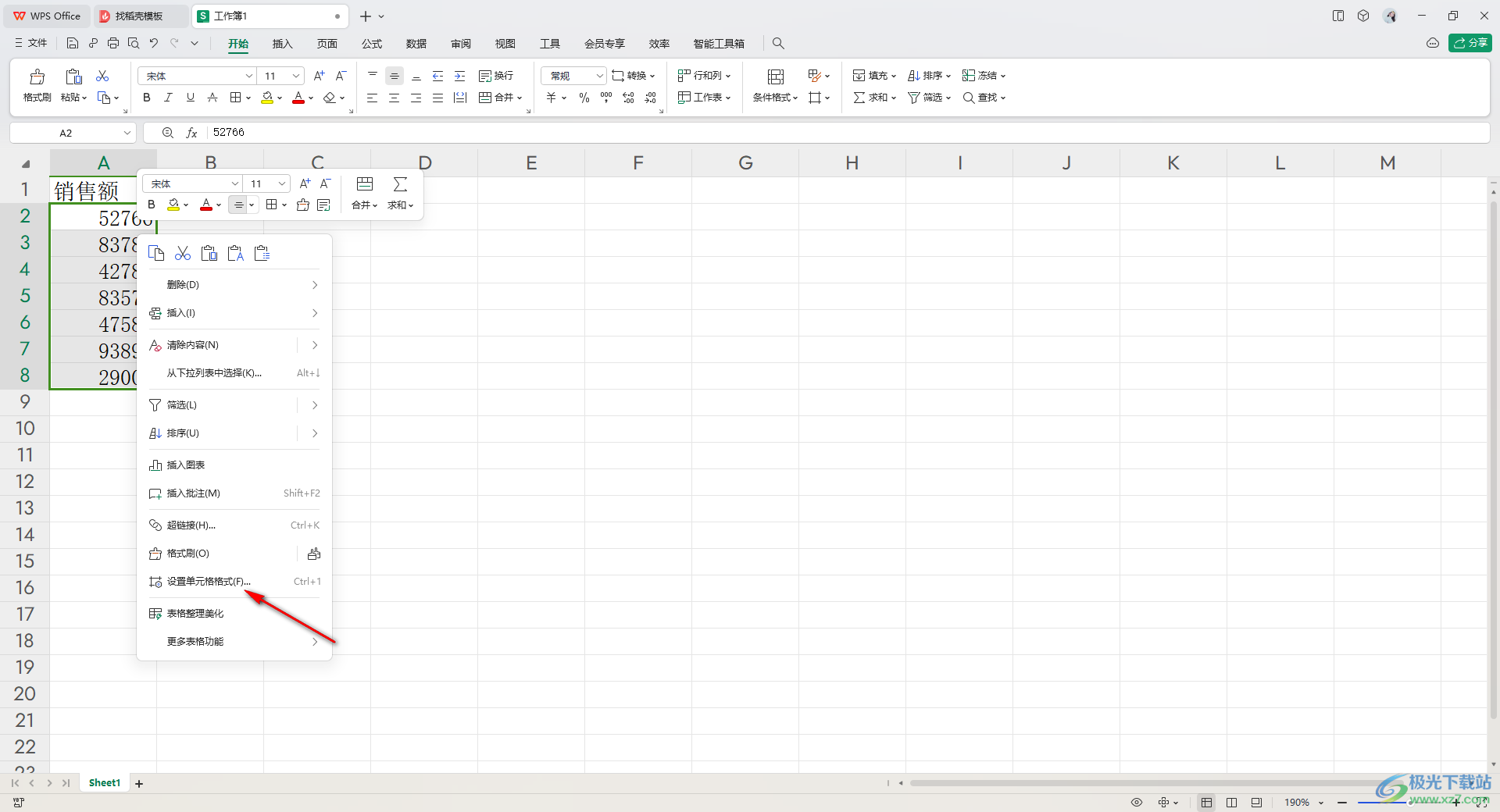Click the Sheet1 tab
This screenshot has height=812, width=1500.
coord(105,783)
